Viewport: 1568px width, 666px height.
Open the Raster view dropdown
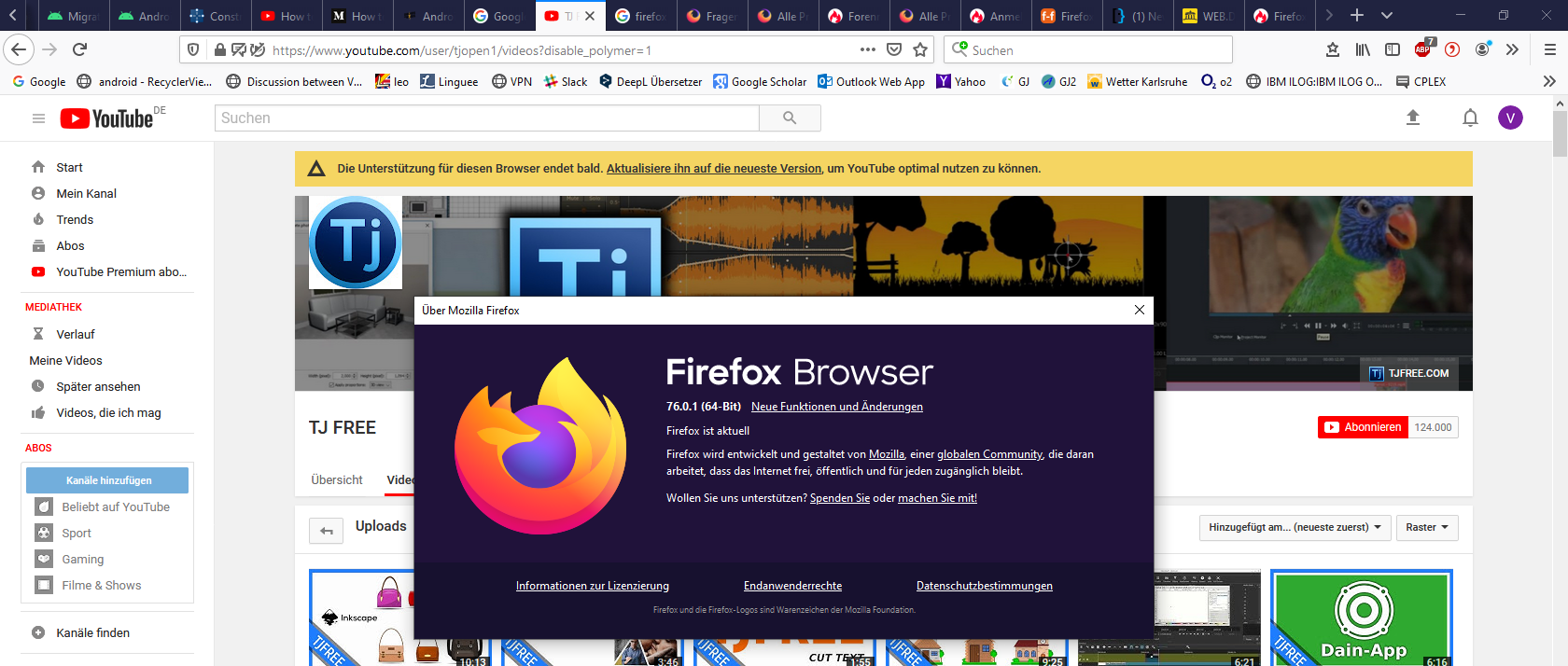click(1427, 528)
